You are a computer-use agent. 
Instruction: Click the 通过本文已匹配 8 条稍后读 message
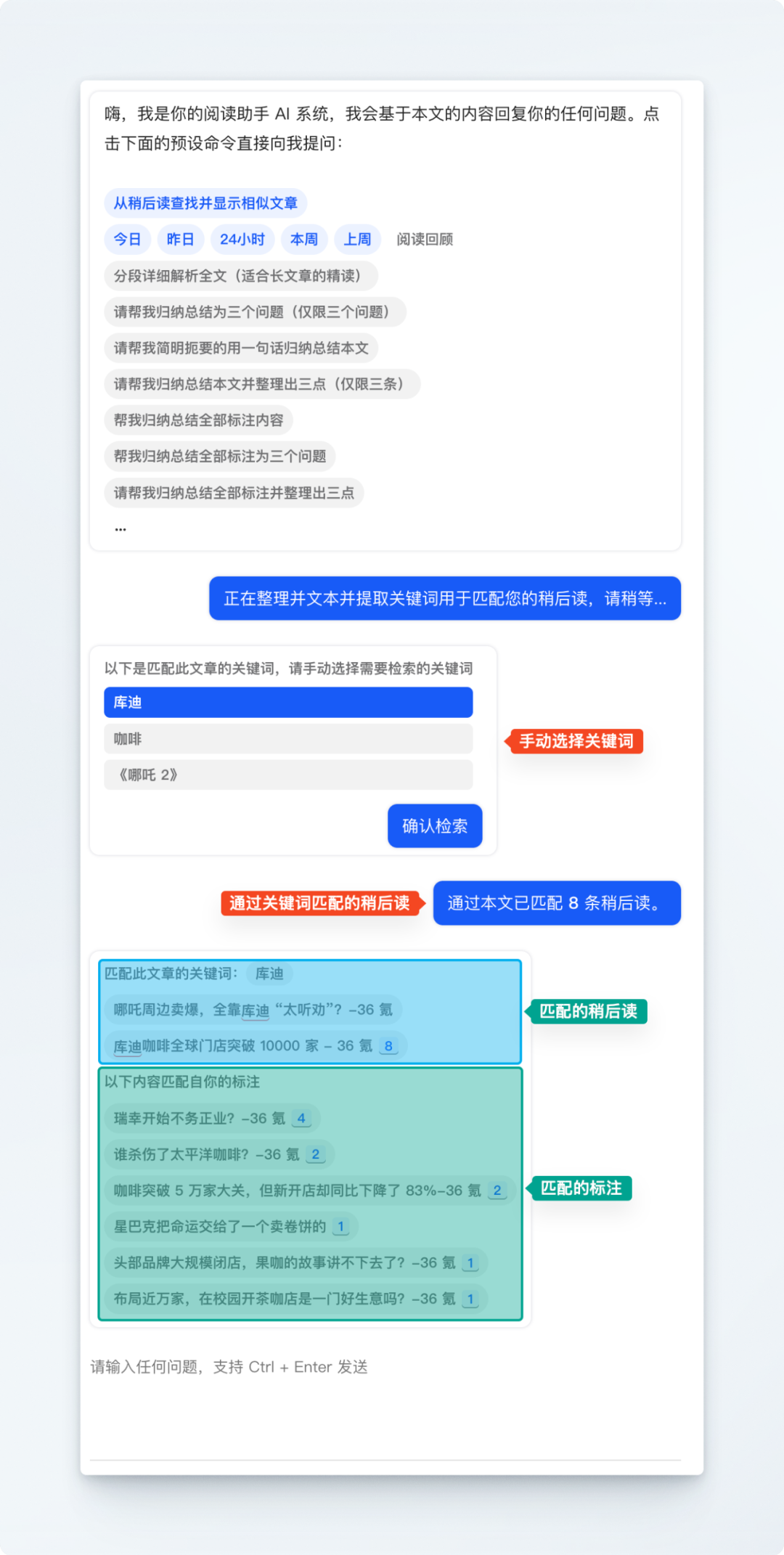point(557,903)
